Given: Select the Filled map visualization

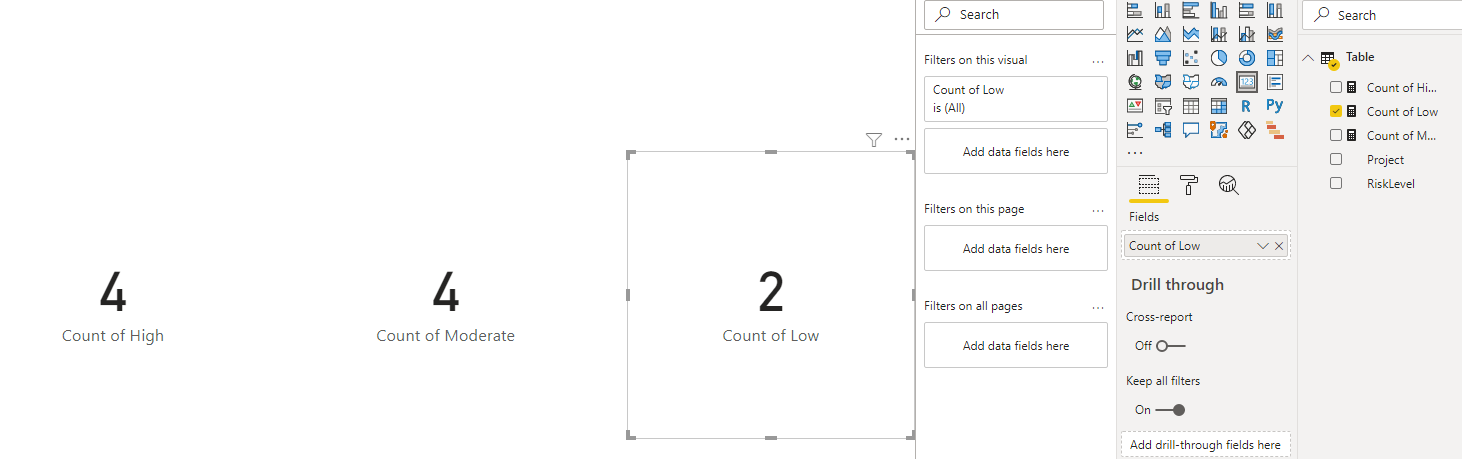Looking at the screenshot, I should coord(1163,82).
